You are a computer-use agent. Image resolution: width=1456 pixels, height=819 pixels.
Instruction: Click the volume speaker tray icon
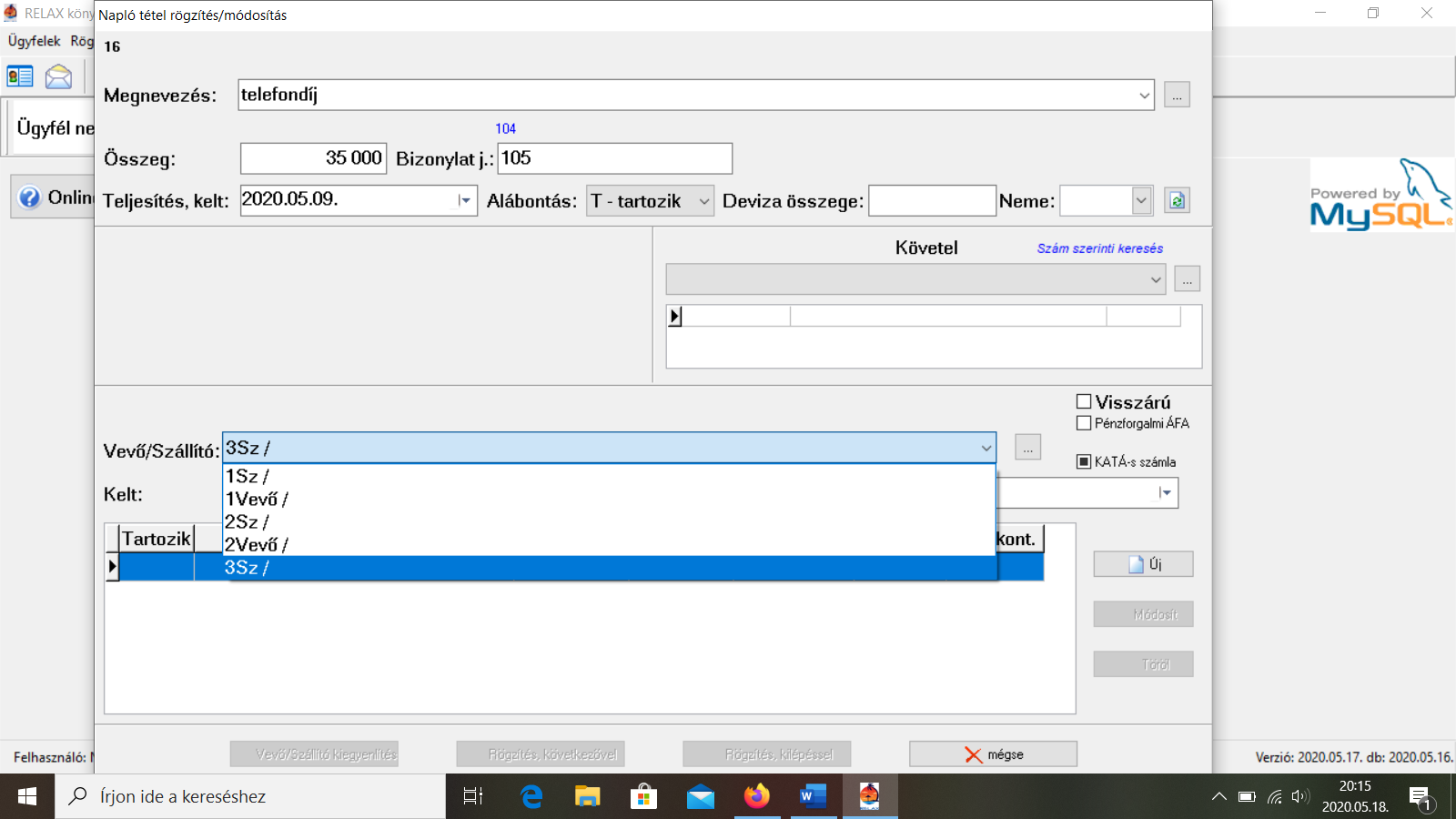[x=1299, y=796]
